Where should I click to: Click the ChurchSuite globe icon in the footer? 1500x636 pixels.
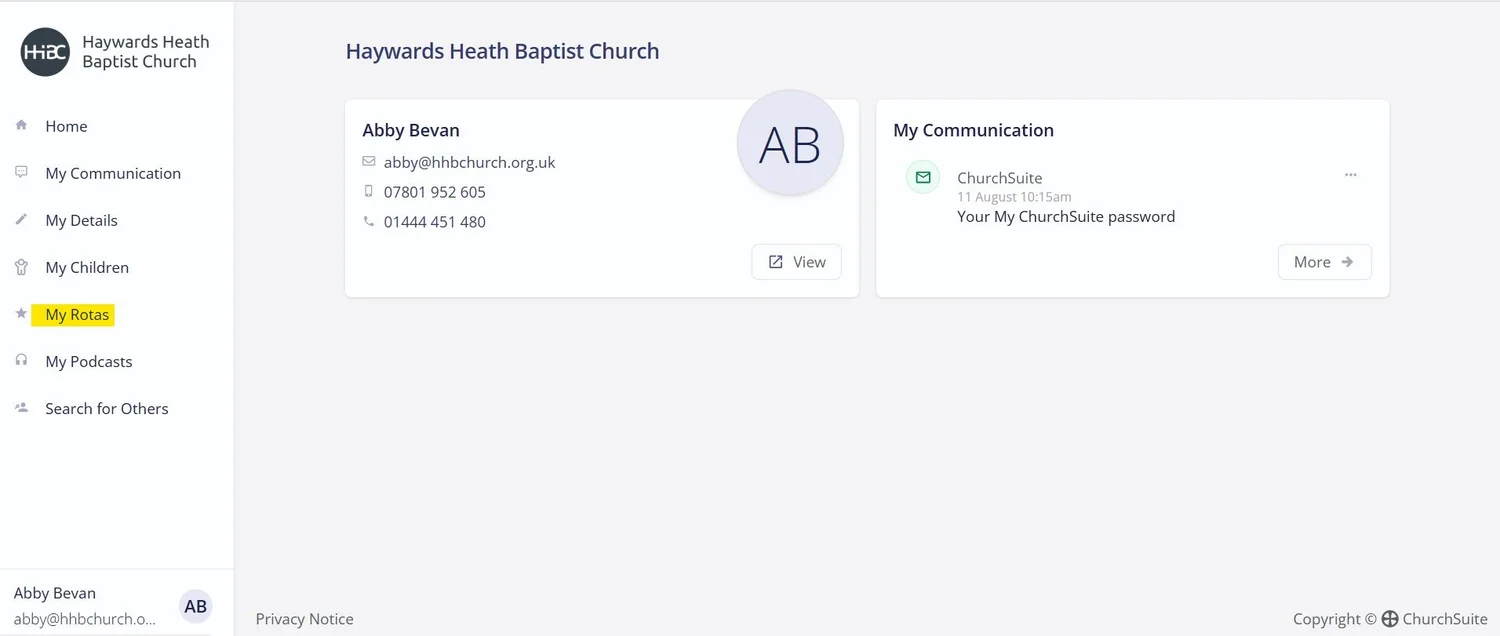(x=1390, y=618)
